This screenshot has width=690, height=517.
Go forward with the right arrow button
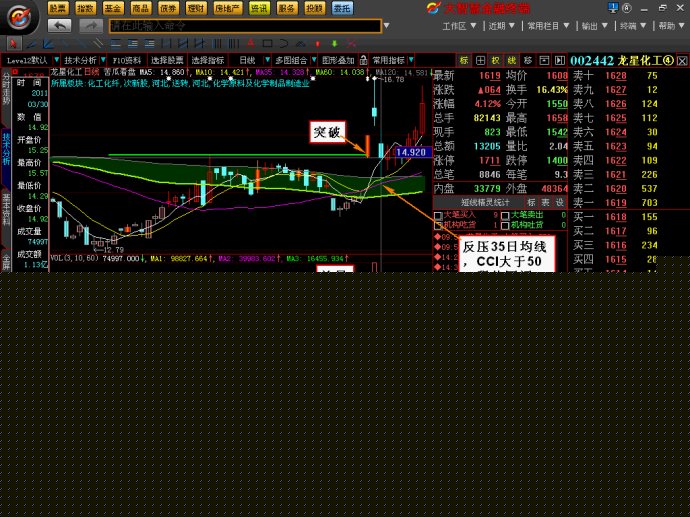click(91, 26)
